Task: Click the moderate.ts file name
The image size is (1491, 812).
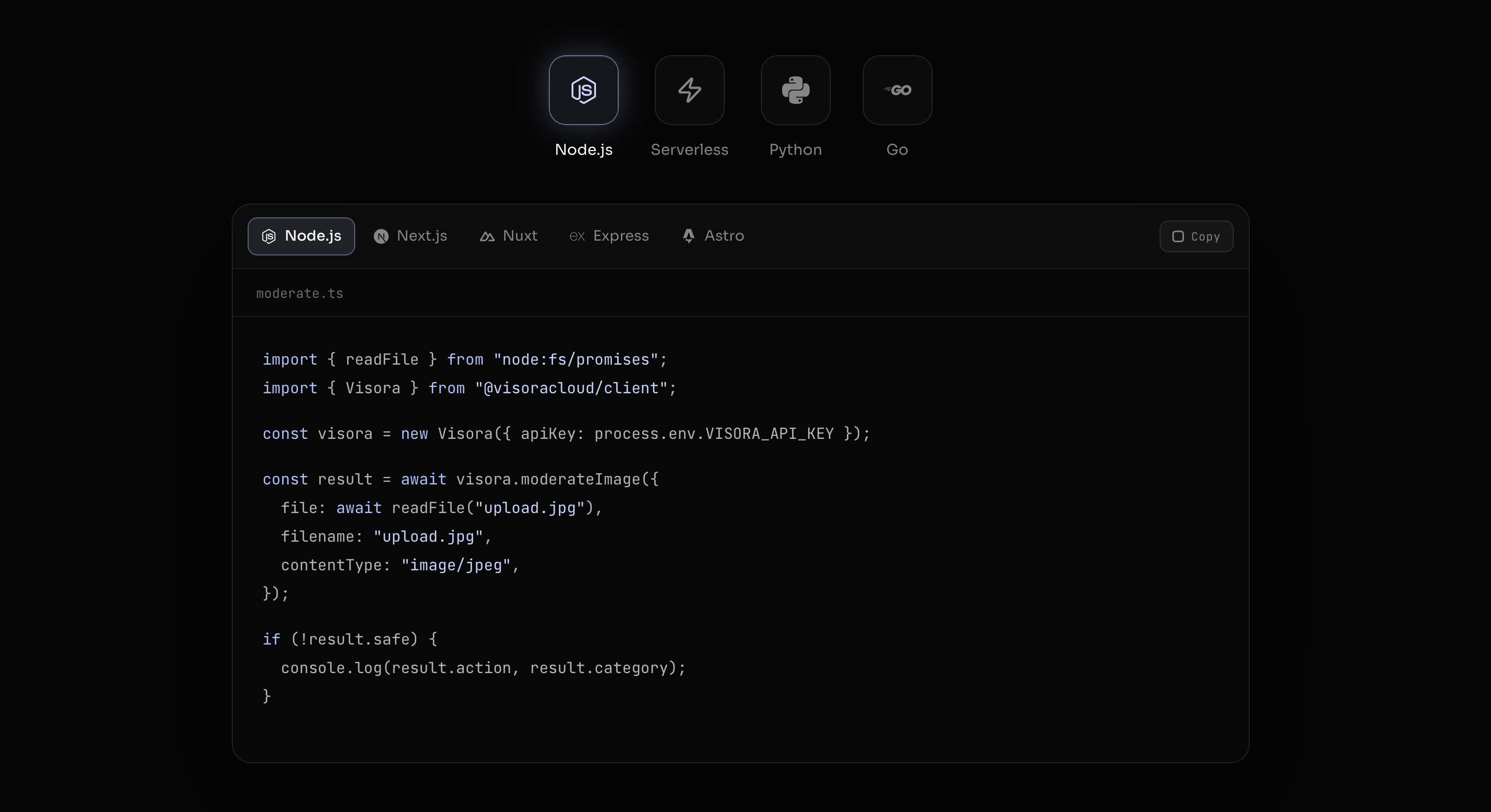Action: 299,294
